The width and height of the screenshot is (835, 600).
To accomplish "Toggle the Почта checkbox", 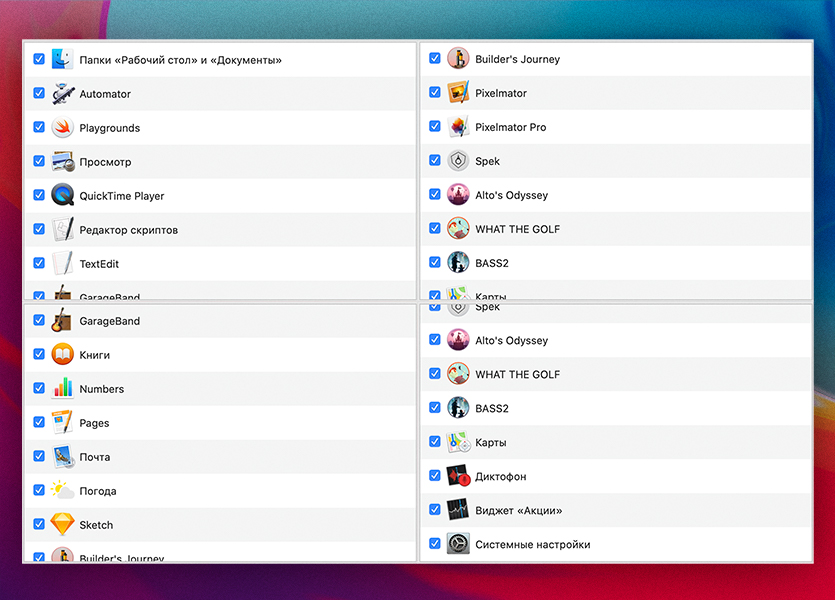I will tap(39, 456).
